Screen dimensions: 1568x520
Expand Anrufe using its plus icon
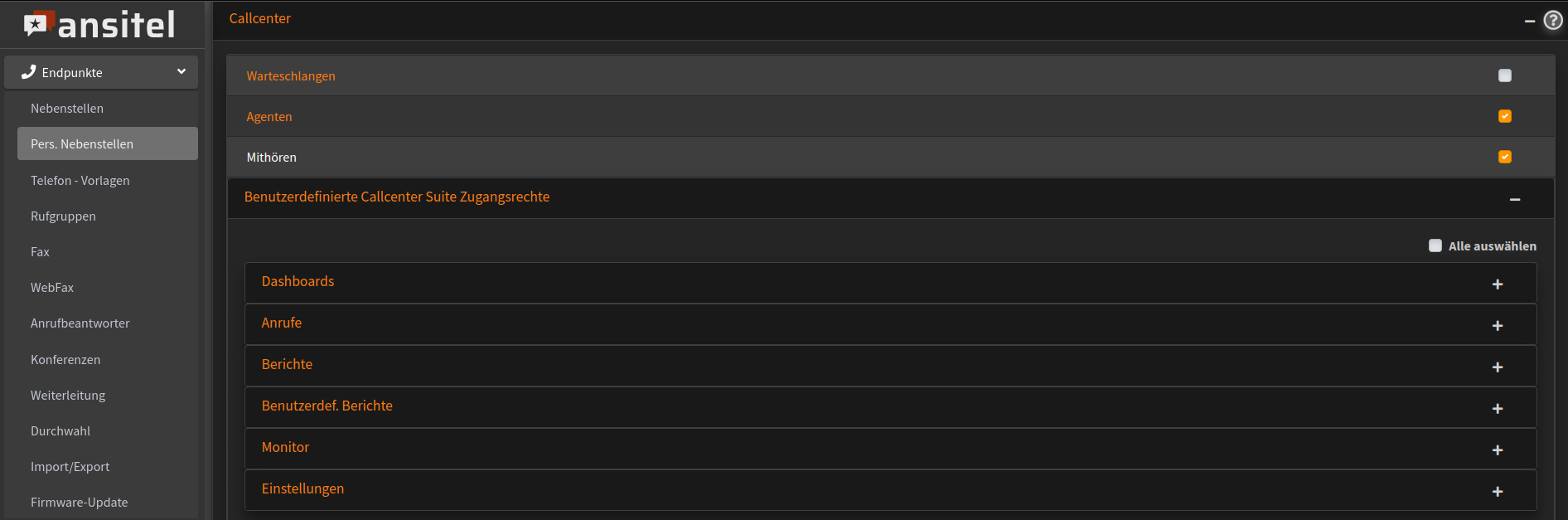pos(1498,326)
